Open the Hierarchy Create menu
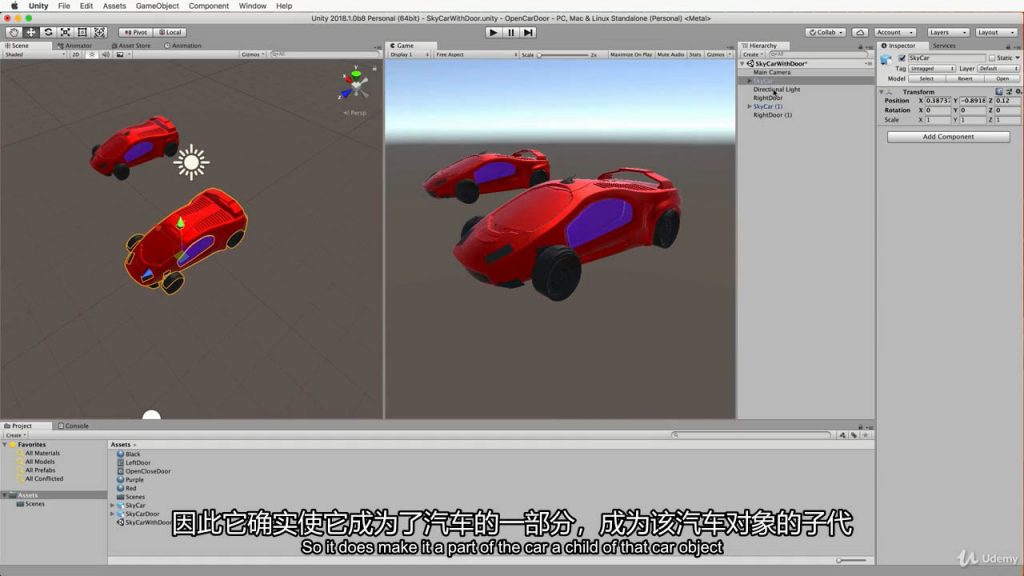The image size is (1024, 576). 752,55
